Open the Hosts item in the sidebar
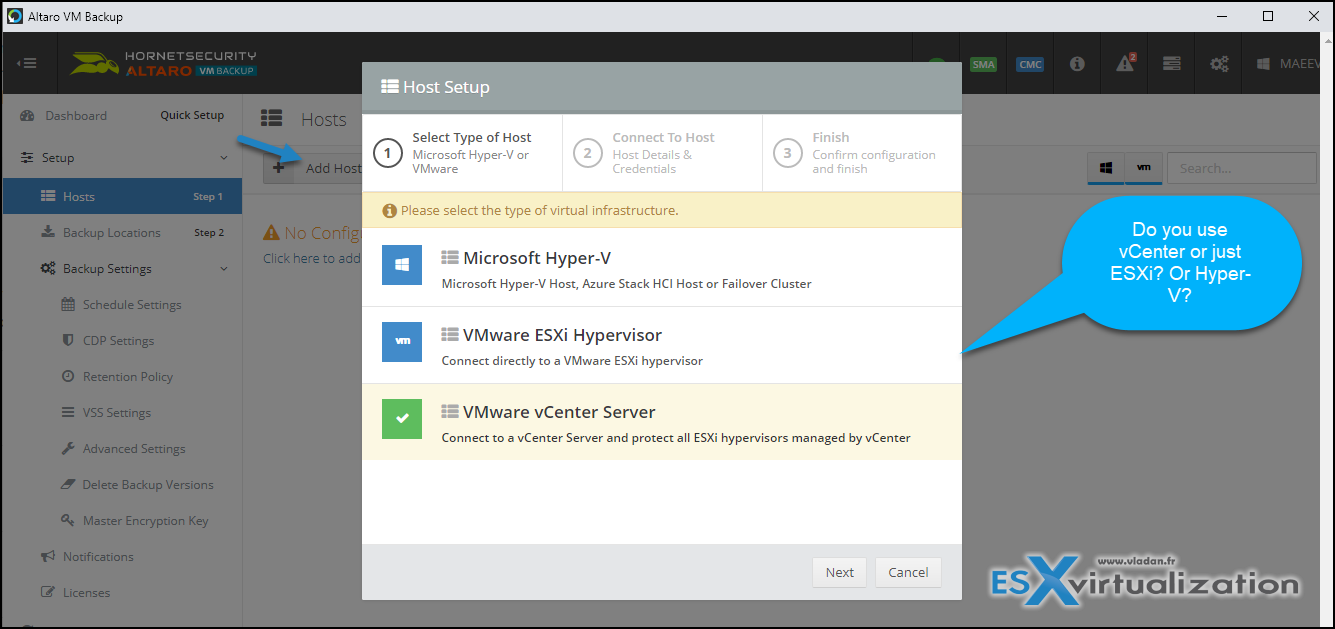1335x629 pixels. (122, 197)
